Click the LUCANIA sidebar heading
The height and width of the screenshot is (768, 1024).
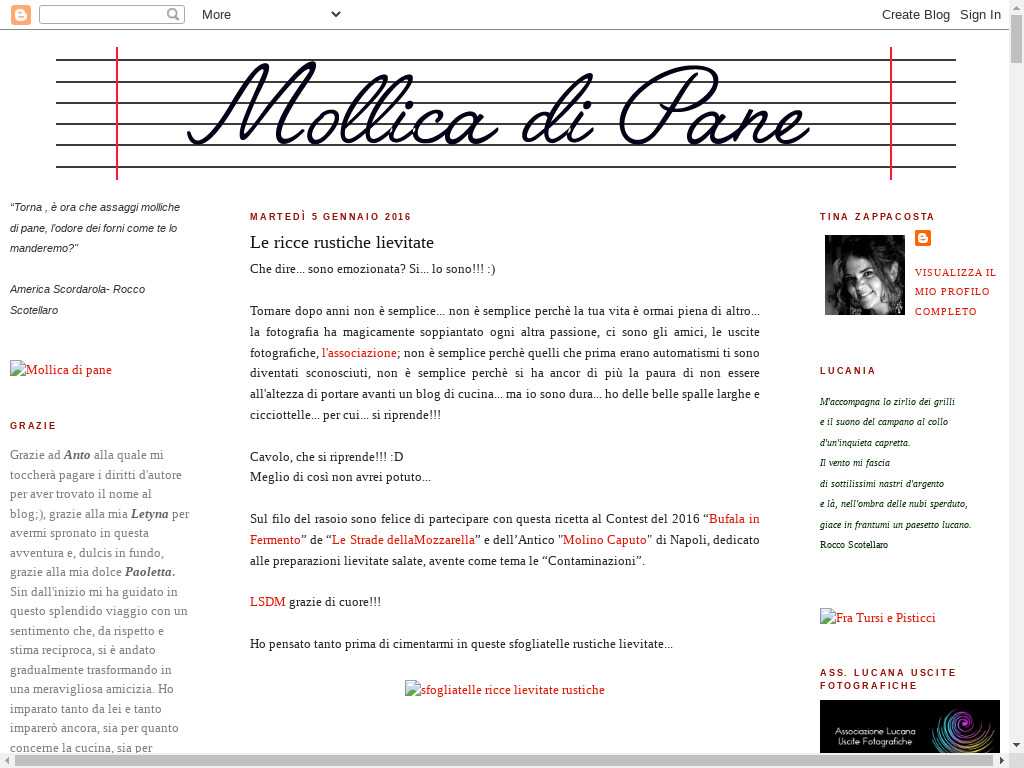[x=848, y=371]
